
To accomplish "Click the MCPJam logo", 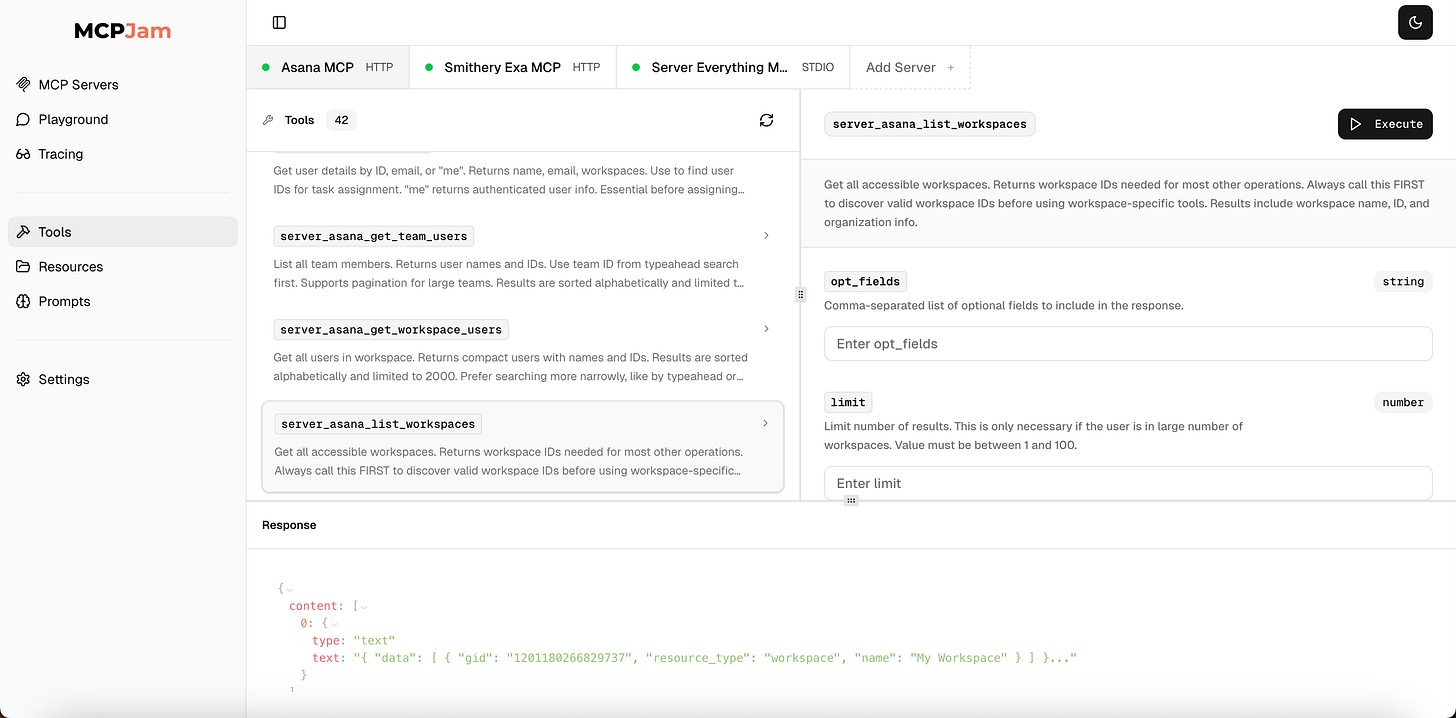I will coord(123,31).
